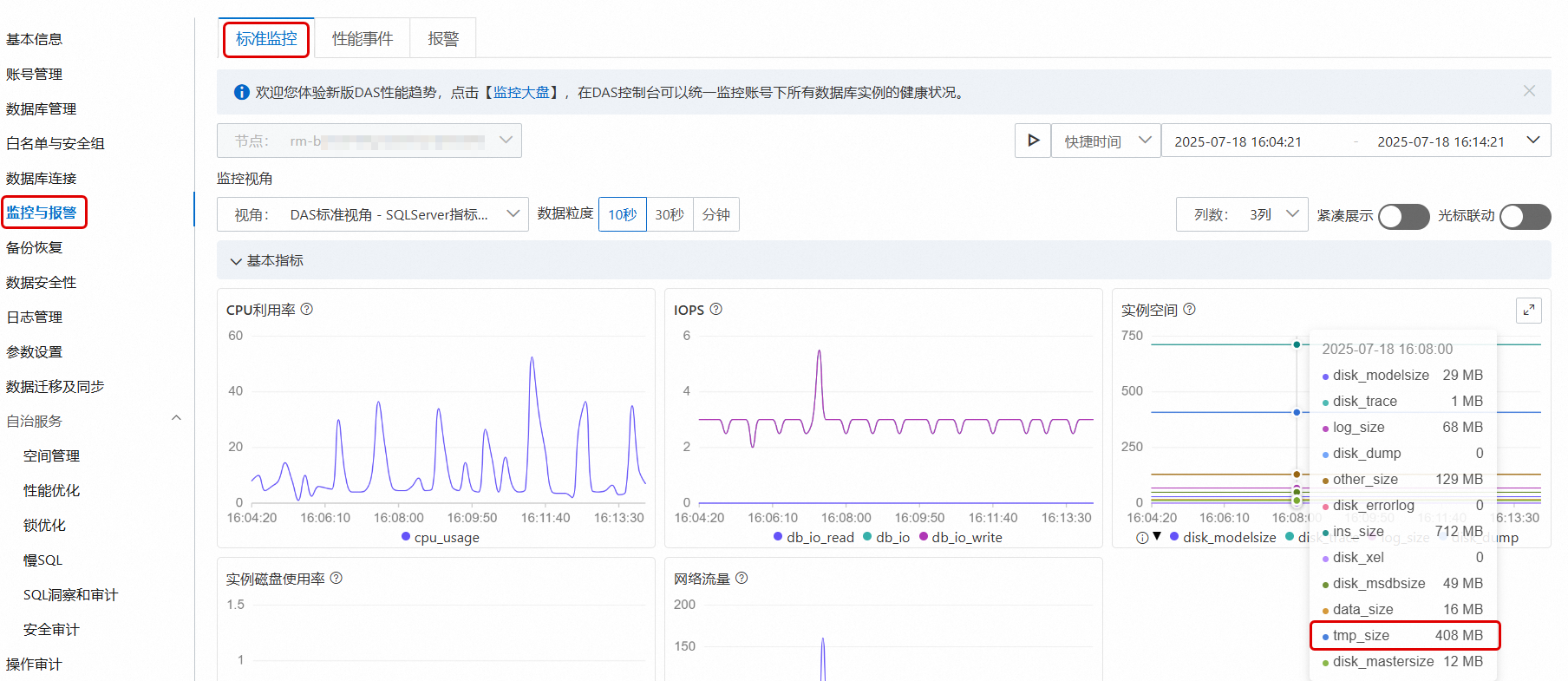Switch to the 性能事件 tab
The height and width of the screenshot is (681, 1568).
click(363, 39)
